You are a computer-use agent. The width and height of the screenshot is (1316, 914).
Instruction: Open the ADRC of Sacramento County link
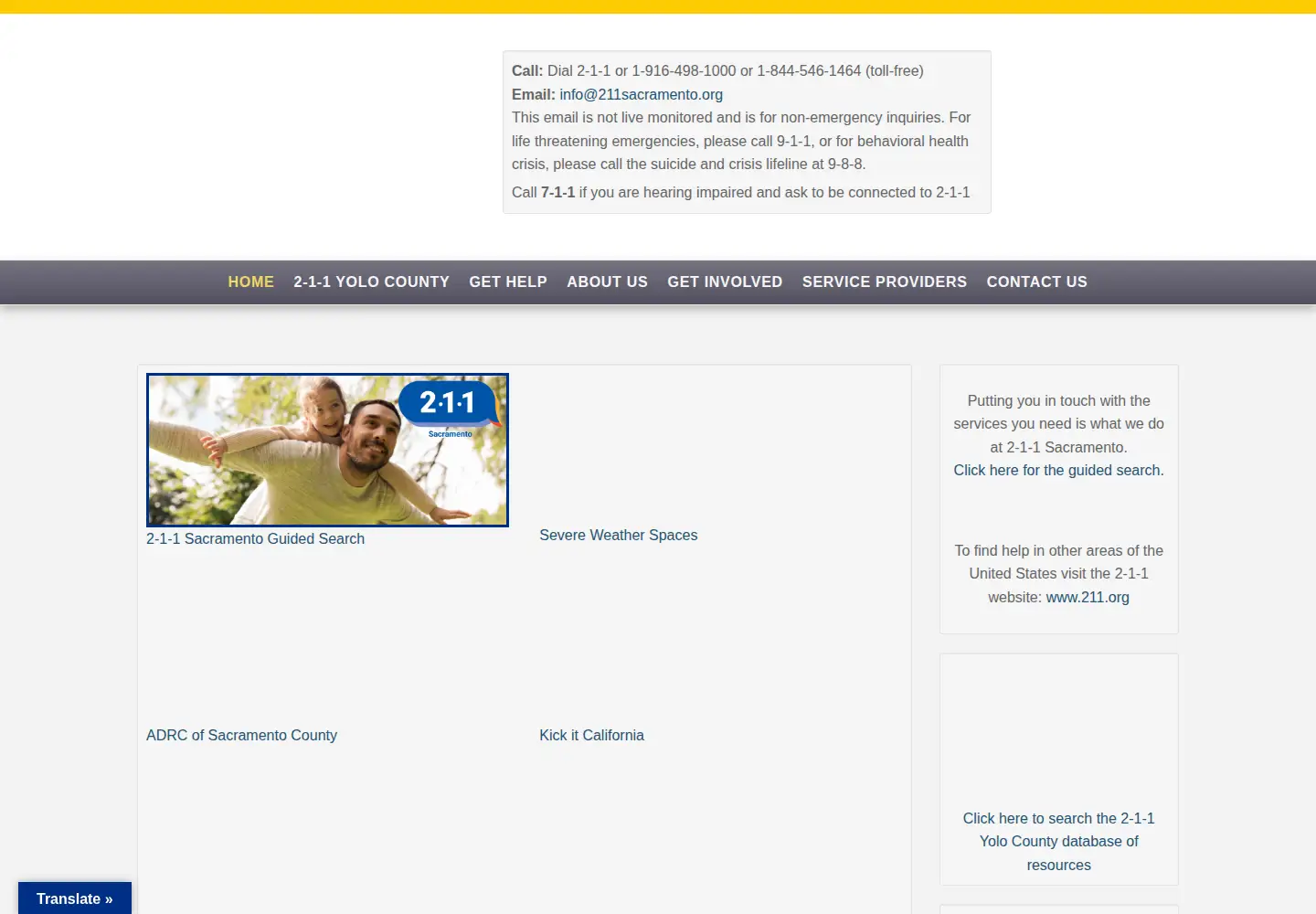[x=241, y=736]
